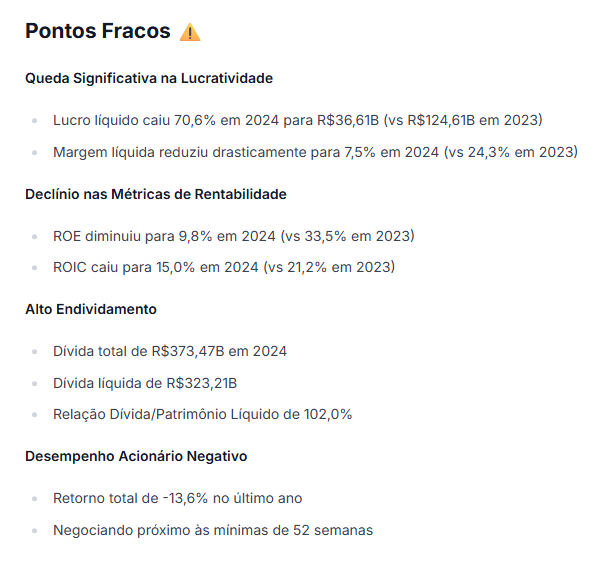Click the bullet before Dívida total
This screenshot has width=598, height=572.
35,352
